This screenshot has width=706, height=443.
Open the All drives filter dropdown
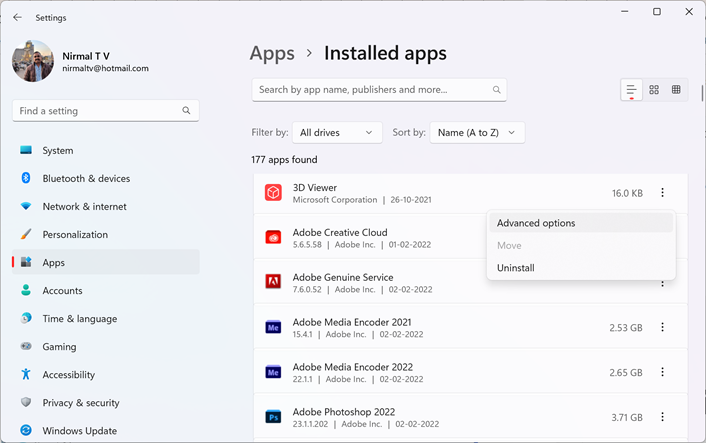click(x=337, y=132)
